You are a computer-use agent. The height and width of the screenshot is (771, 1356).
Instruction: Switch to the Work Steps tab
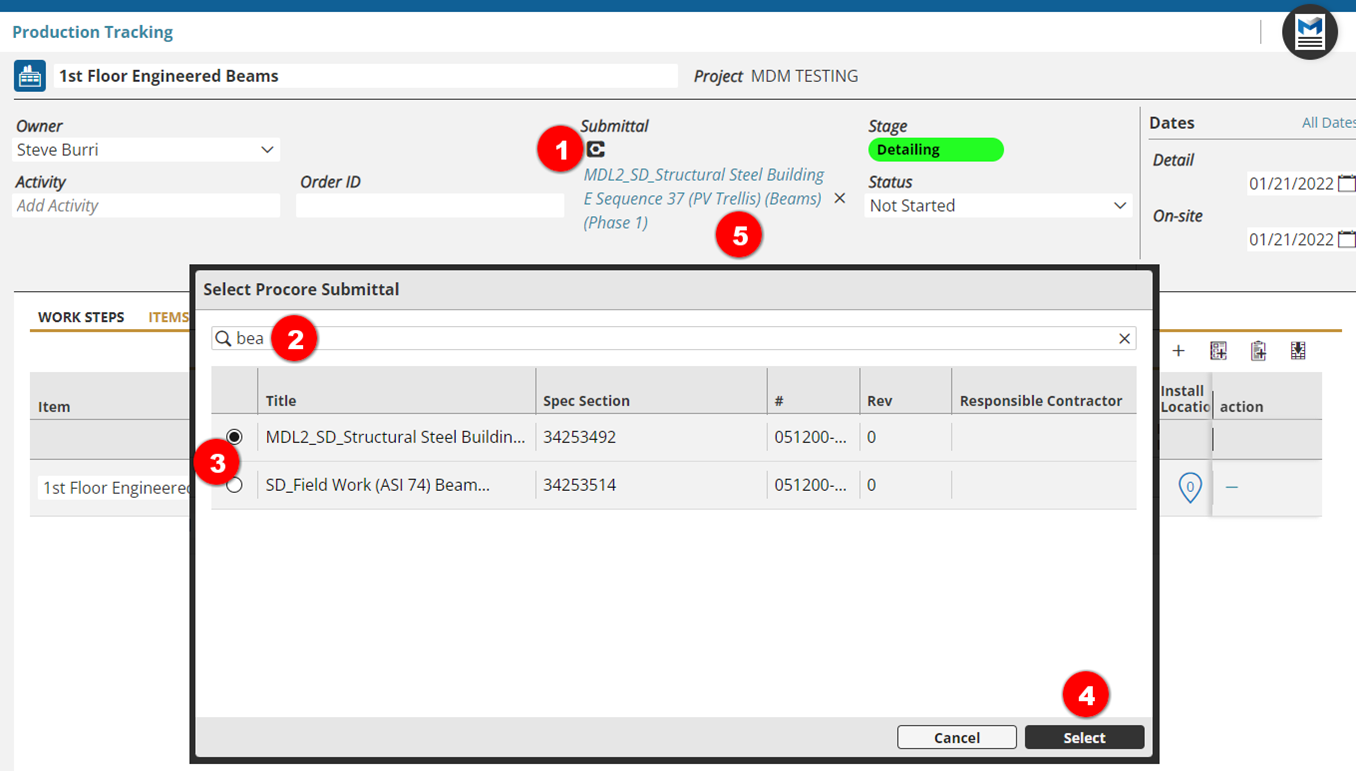coord(81,317)
